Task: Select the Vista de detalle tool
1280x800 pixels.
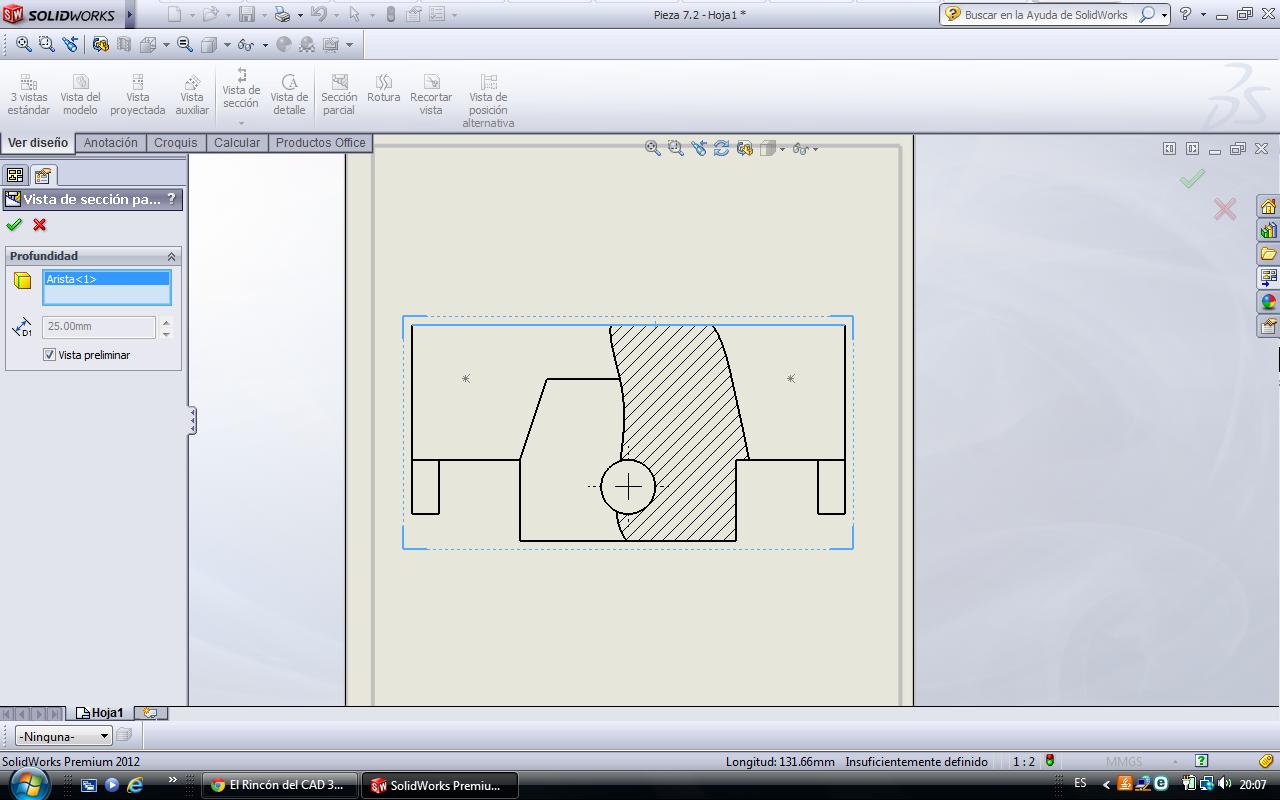Action: 289,95
